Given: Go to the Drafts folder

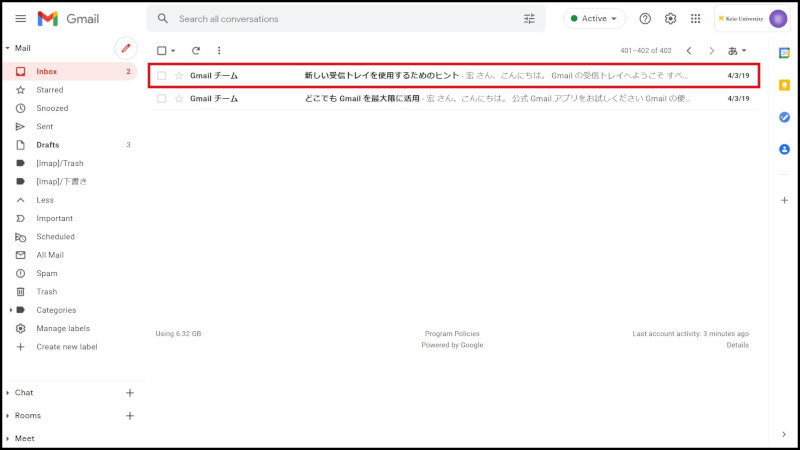Looking at the screenshot, I should [x=48, y=145].
